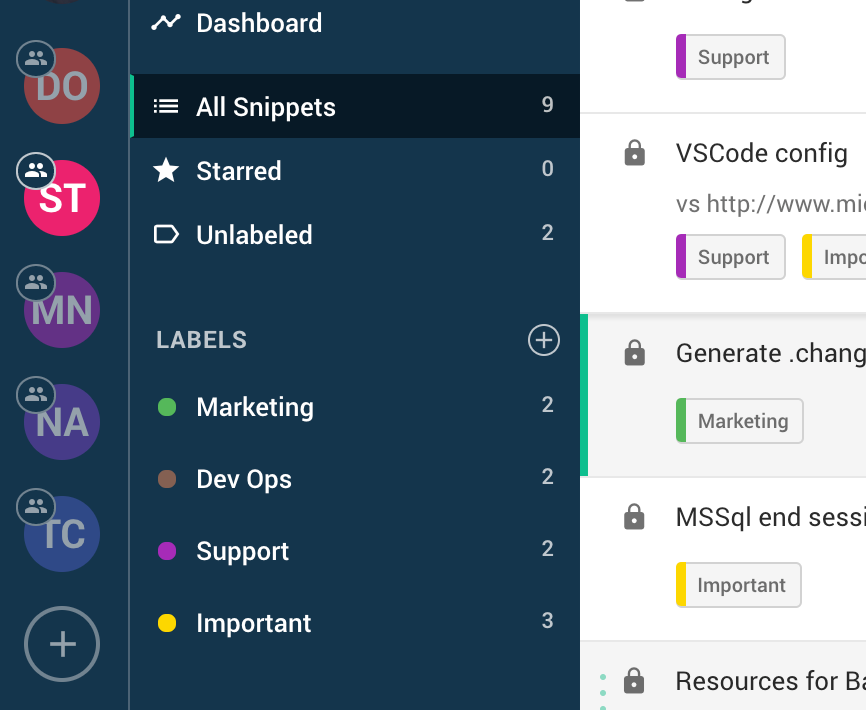Click the Marketing tag on Generate snippet
This screenshot has width=866, height=710.
point(741,421)
